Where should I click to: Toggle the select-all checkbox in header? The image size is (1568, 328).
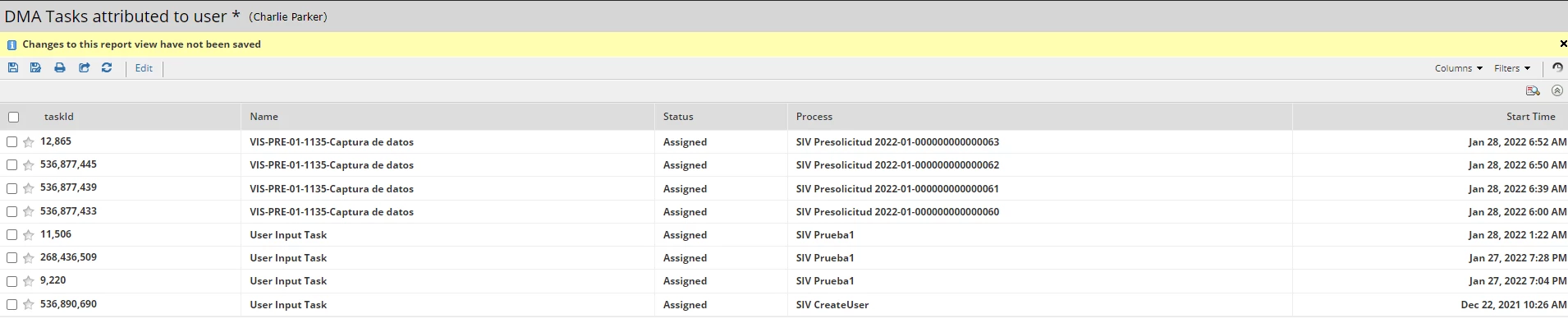pos(13,118)
